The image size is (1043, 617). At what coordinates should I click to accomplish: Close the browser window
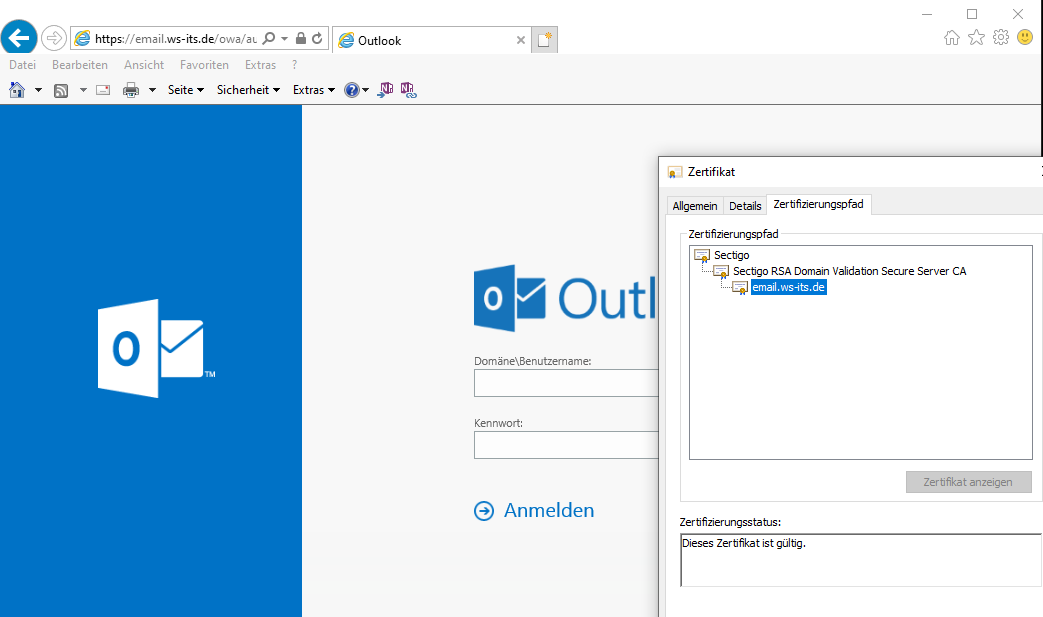(1018, 14)
